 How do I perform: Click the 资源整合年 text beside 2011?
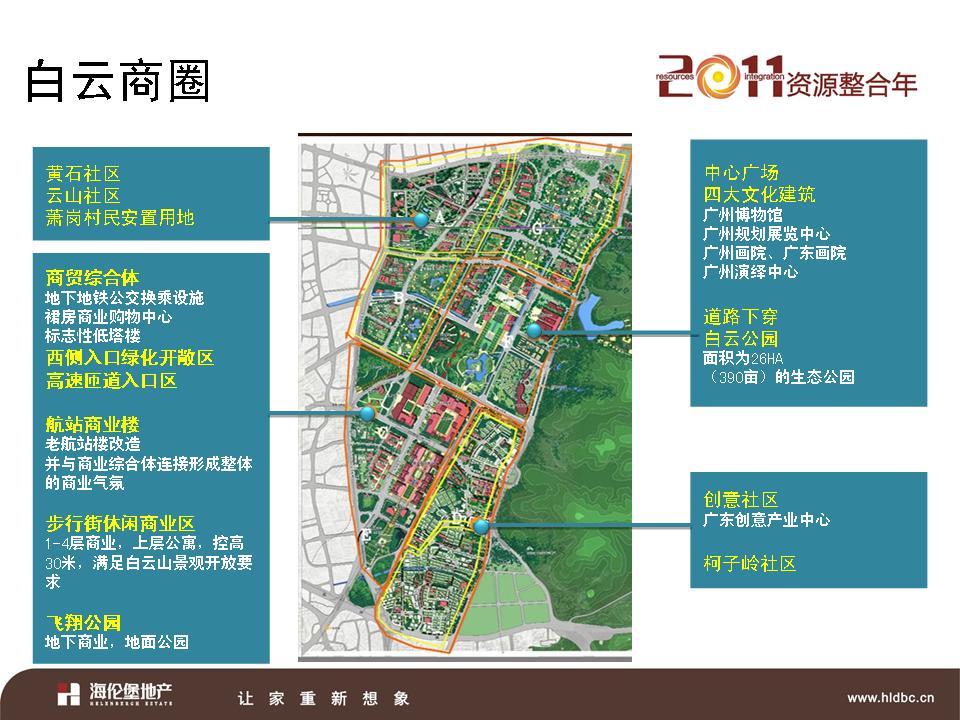click(852, 83)
